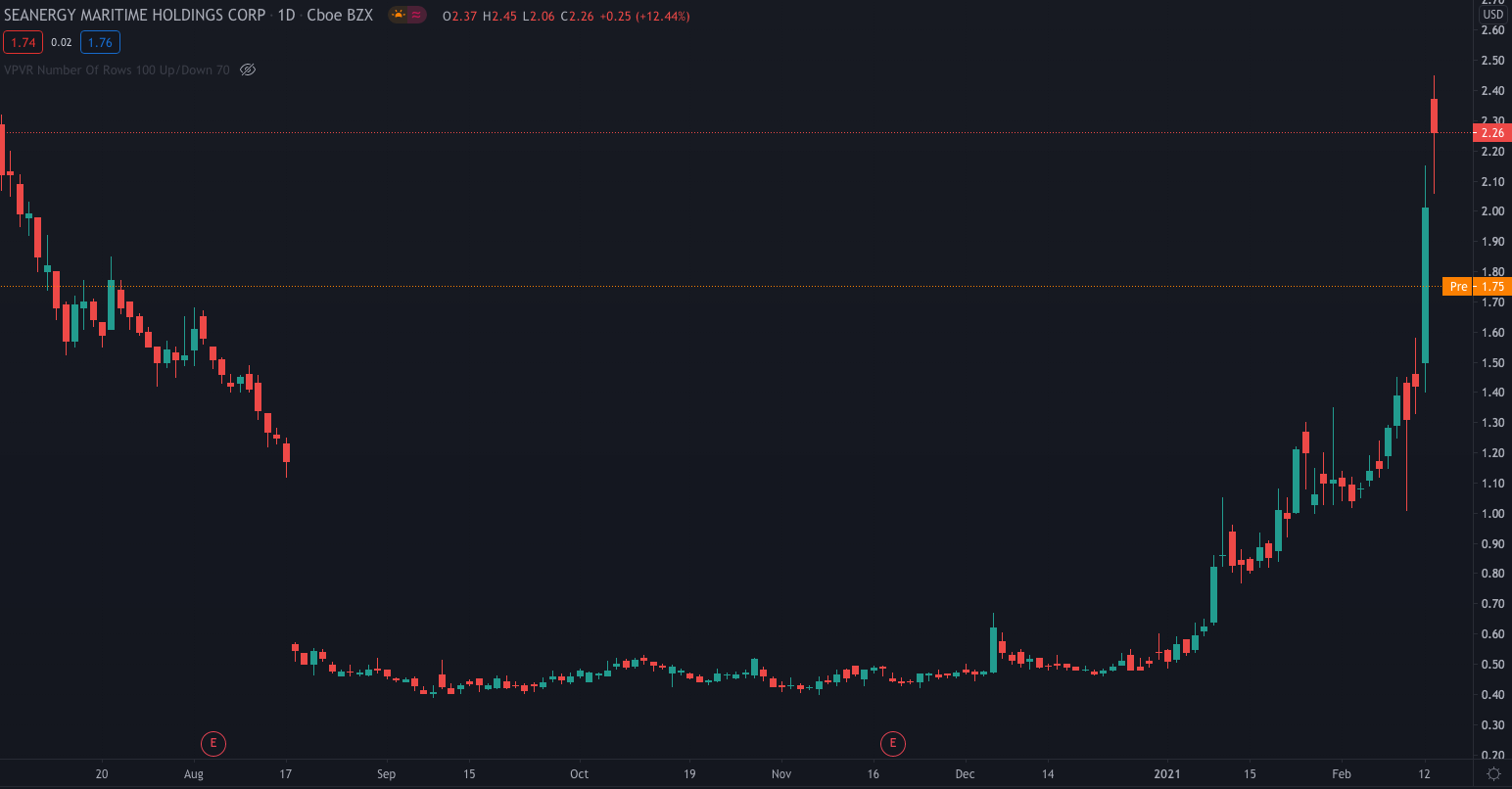Click the November earnings E marker
The image size is (1512, 789).
[x=893, y=744]
